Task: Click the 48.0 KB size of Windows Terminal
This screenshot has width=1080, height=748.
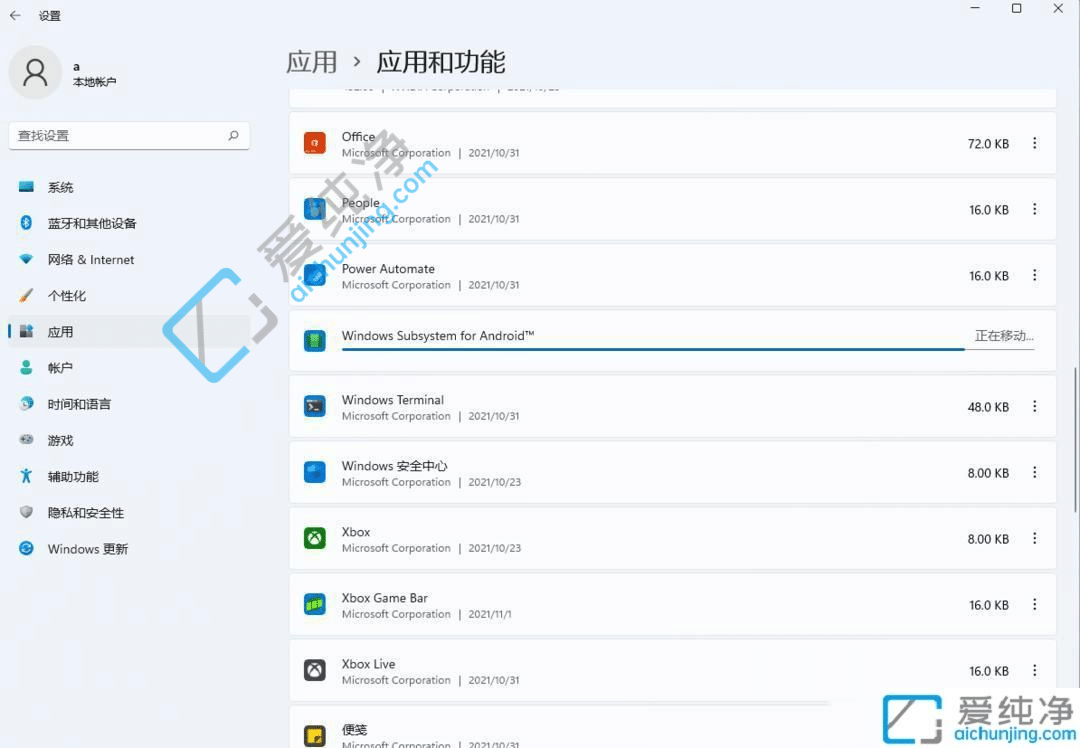Action: point(988,406)
